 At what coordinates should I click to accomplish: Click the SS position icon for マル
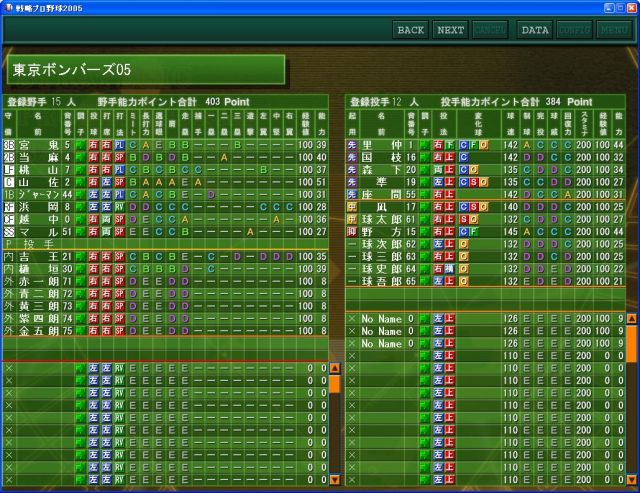9,232
